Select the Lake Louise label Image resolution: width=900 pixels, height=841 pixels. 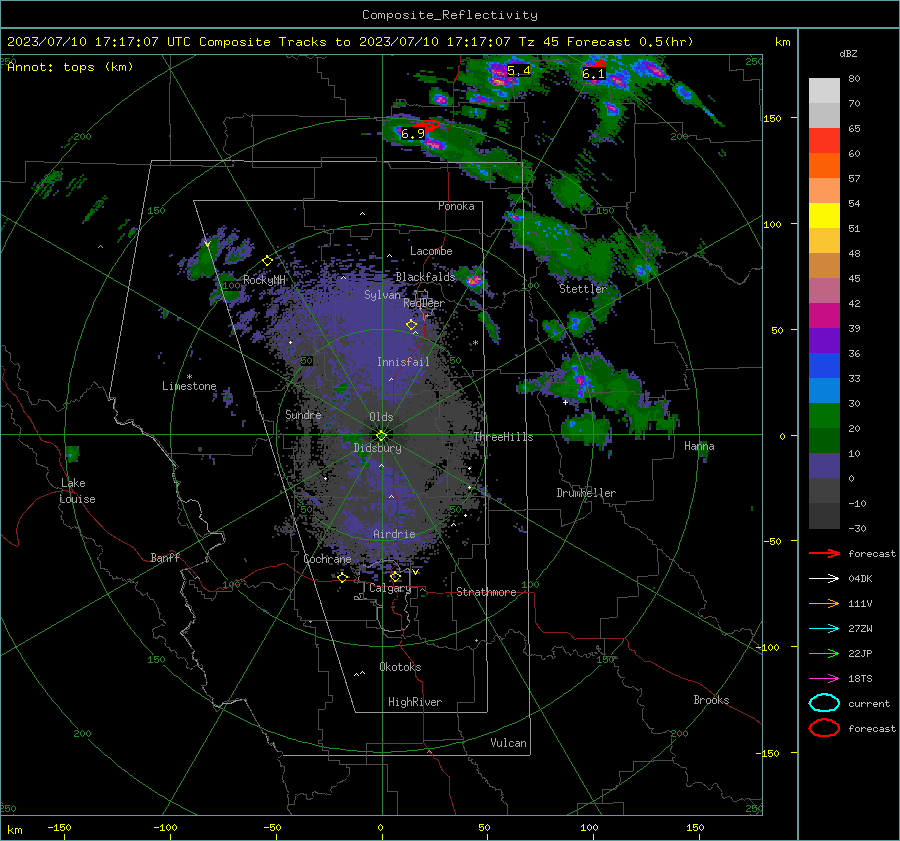pos(77,491)
